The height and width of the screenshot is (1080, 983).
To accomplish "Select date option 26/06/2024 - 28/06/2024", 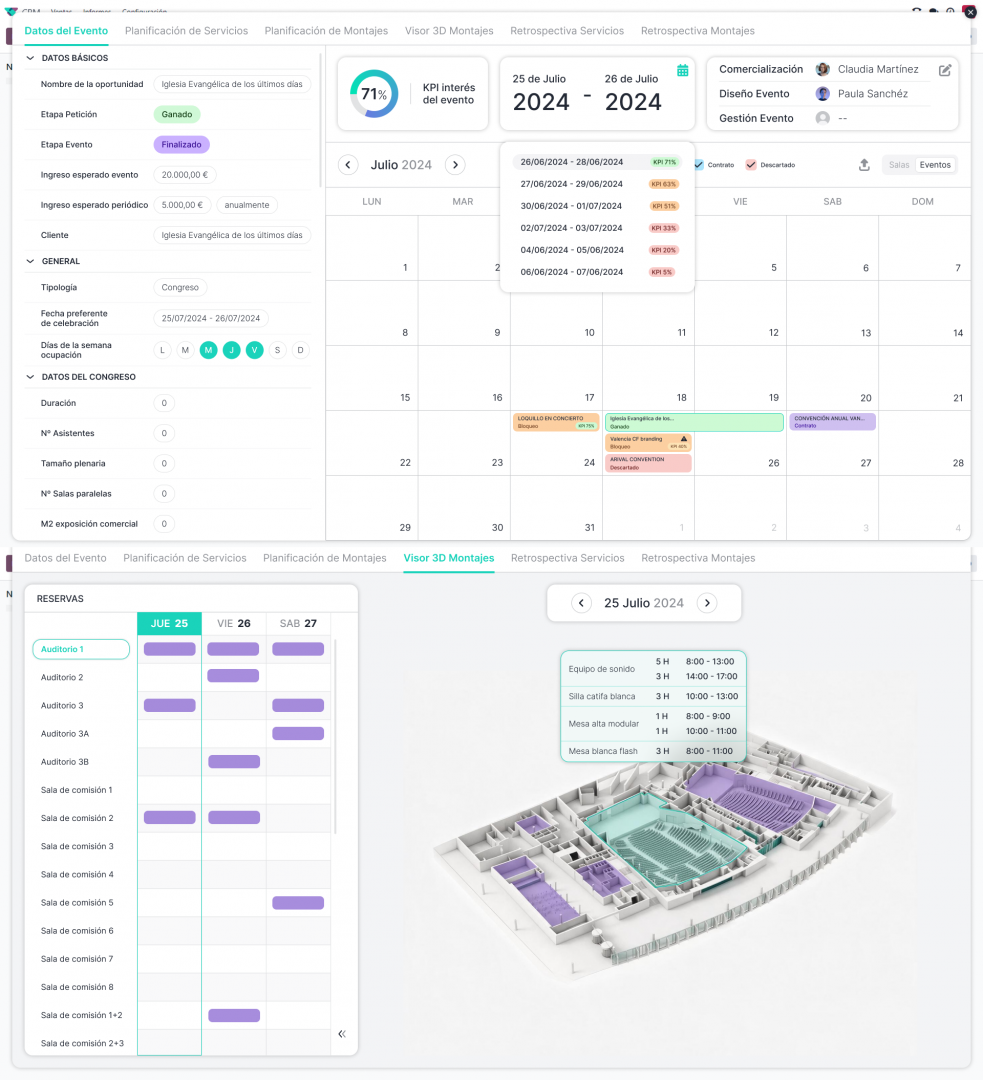I will [597, 163].
